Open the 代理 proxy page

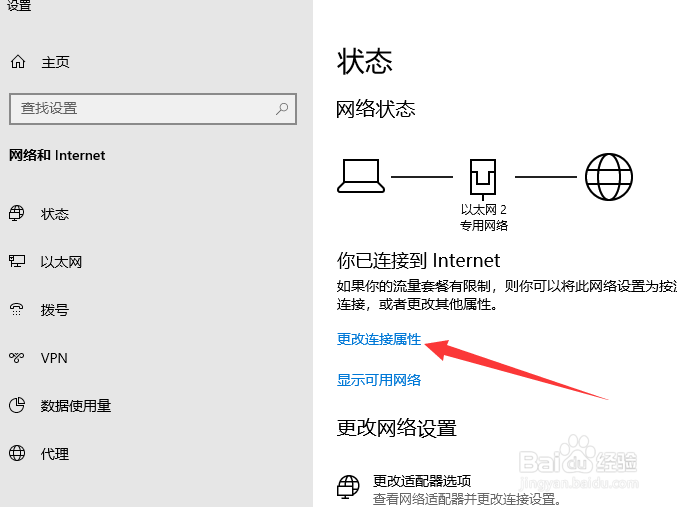55,454
